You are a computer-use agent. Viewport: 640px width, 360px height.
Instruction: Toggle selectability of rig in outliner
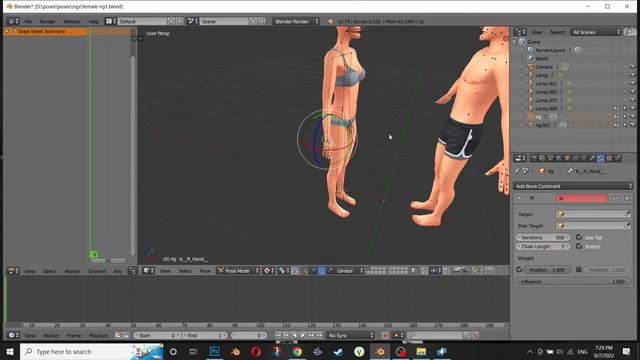click(624, 117)
